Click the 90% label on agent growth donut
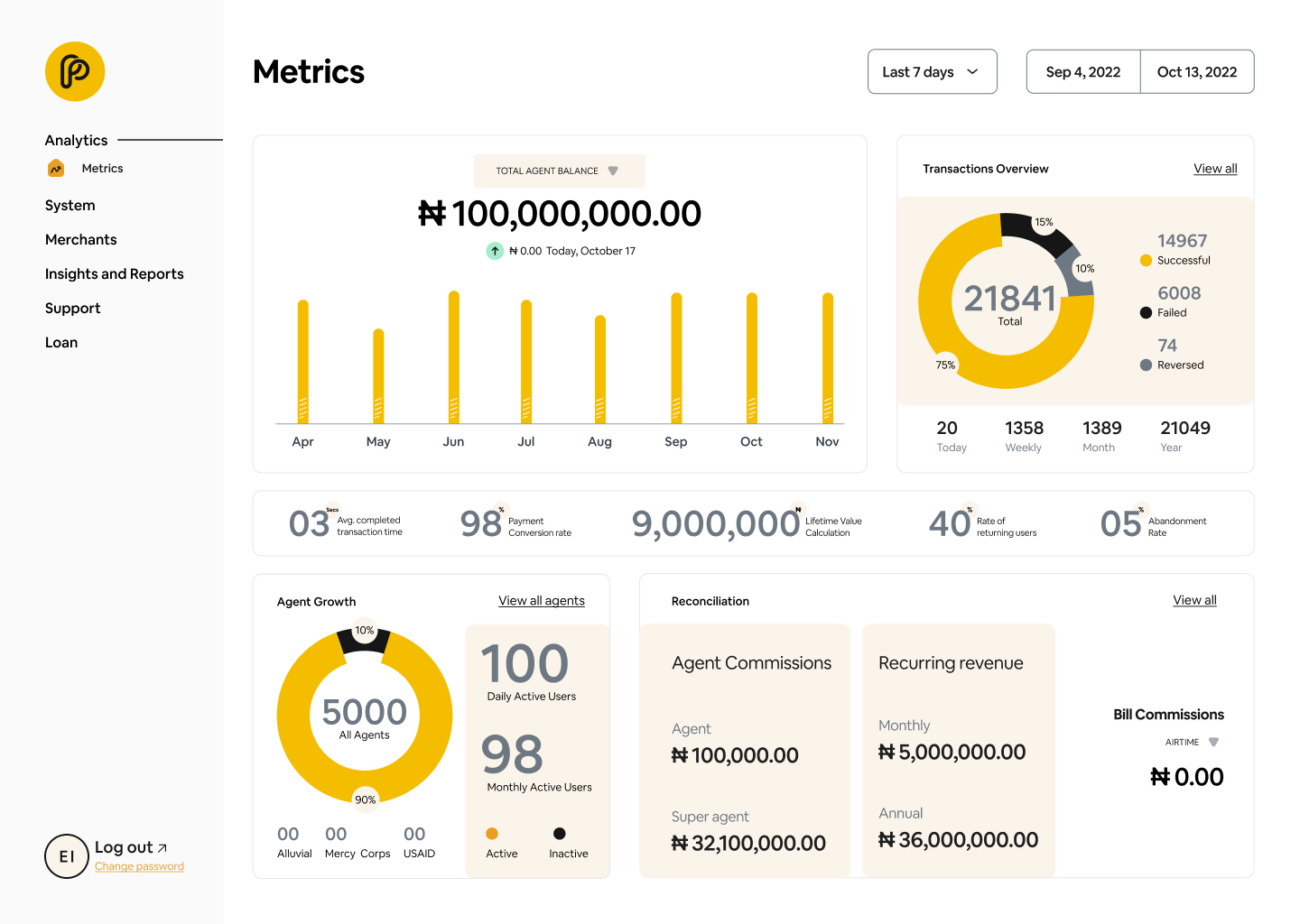Viewport: 1300px width, 924px height. [x=365, y=799]
